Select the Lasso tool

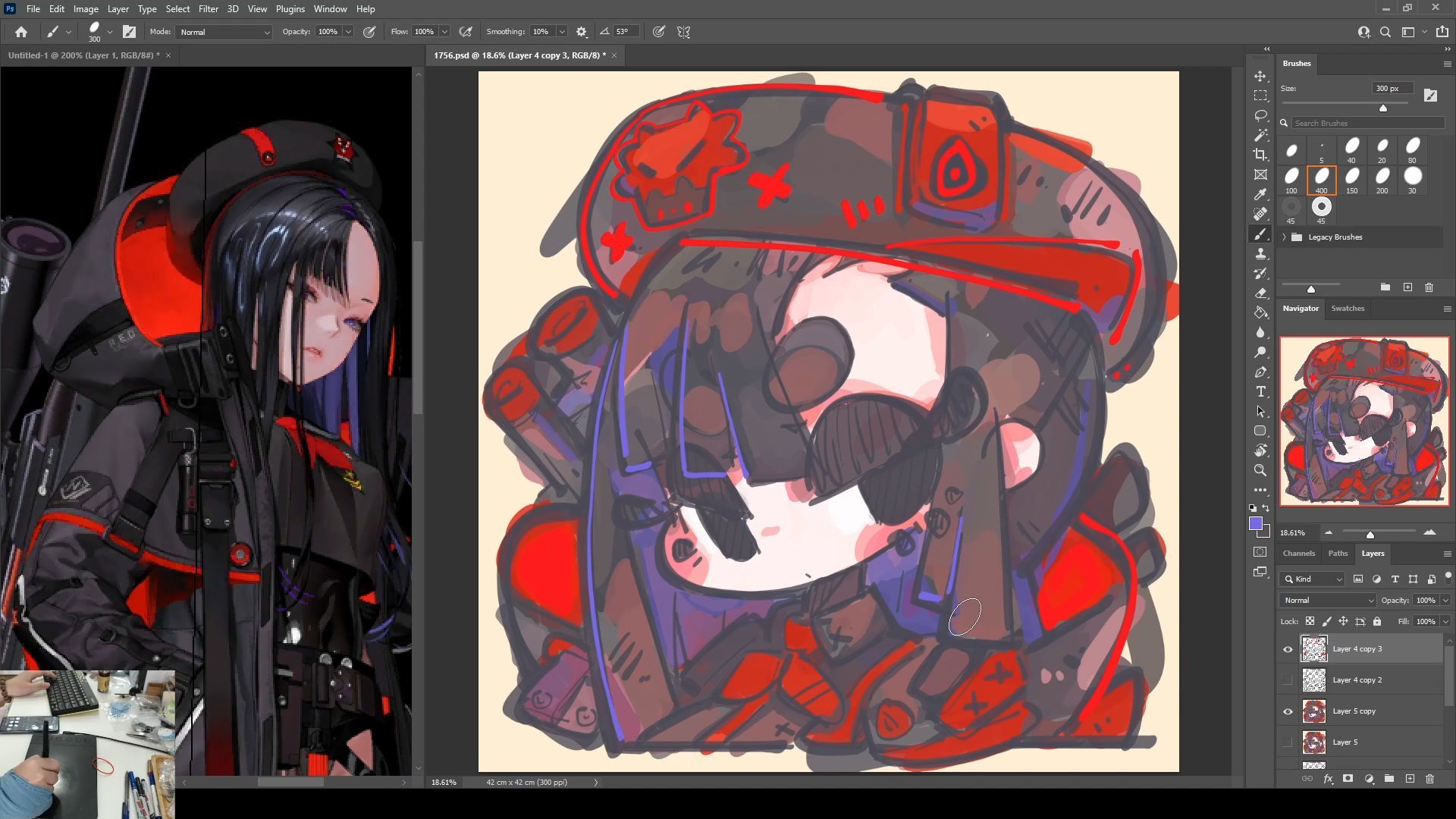[x=1260, y=116]
